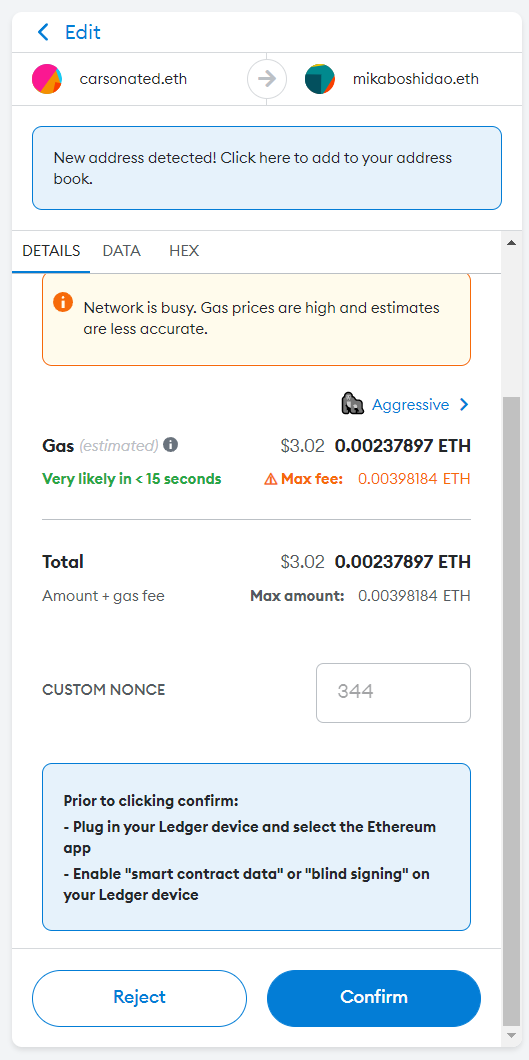Switch to the HEX tab
Screen dimensions: 529x1060
184,251
